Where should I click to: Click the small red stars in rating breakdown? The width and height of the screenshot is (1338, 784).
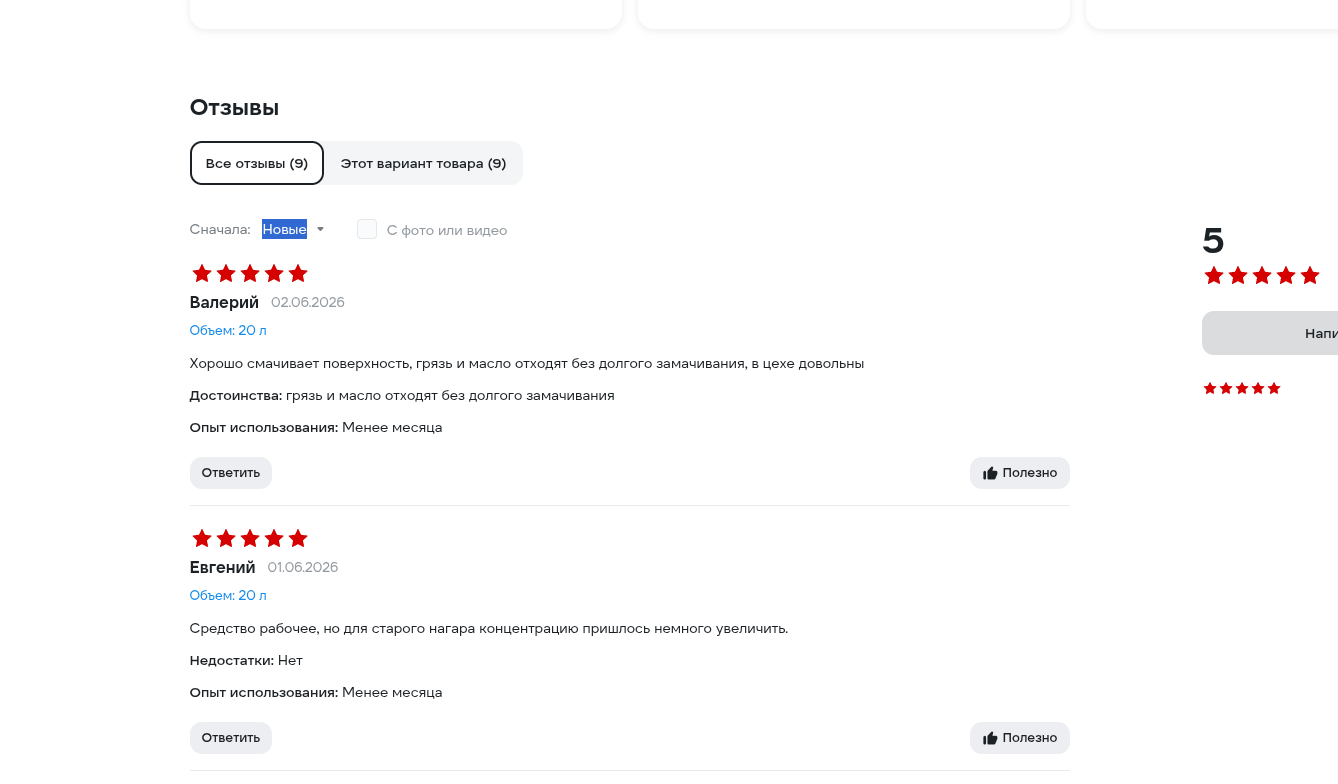(1242, 388)
